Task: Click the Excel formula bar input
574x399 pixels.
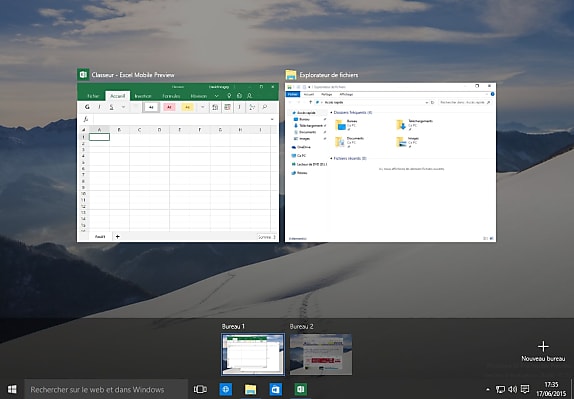Action: point(181,119)
